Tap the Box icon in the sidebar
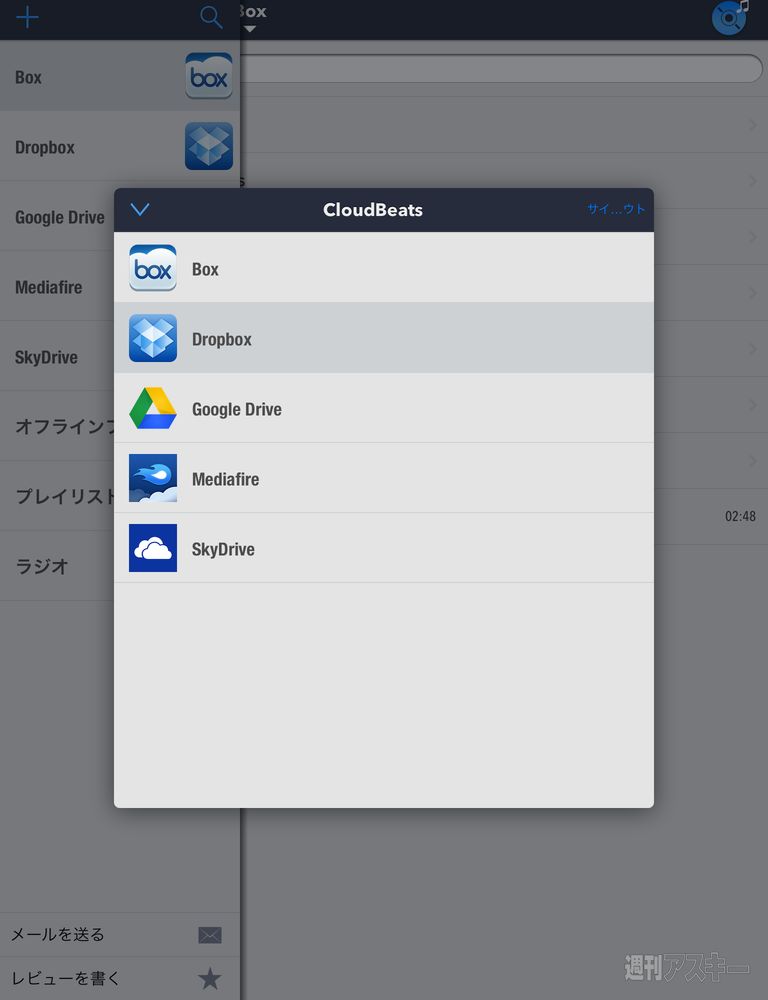 click(x=209, y=76)
